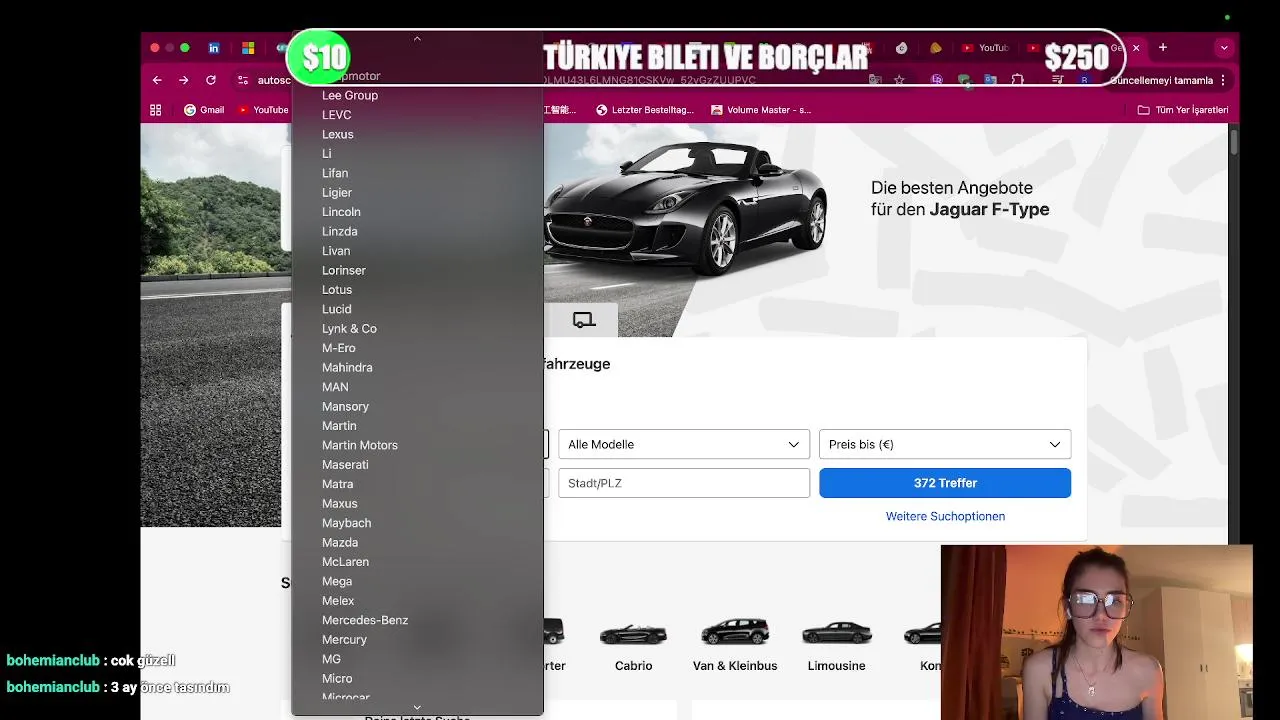Focus the Stadt/PLZ input field
The height and width of the screenshot is (720, 1280).
(684, 483)
